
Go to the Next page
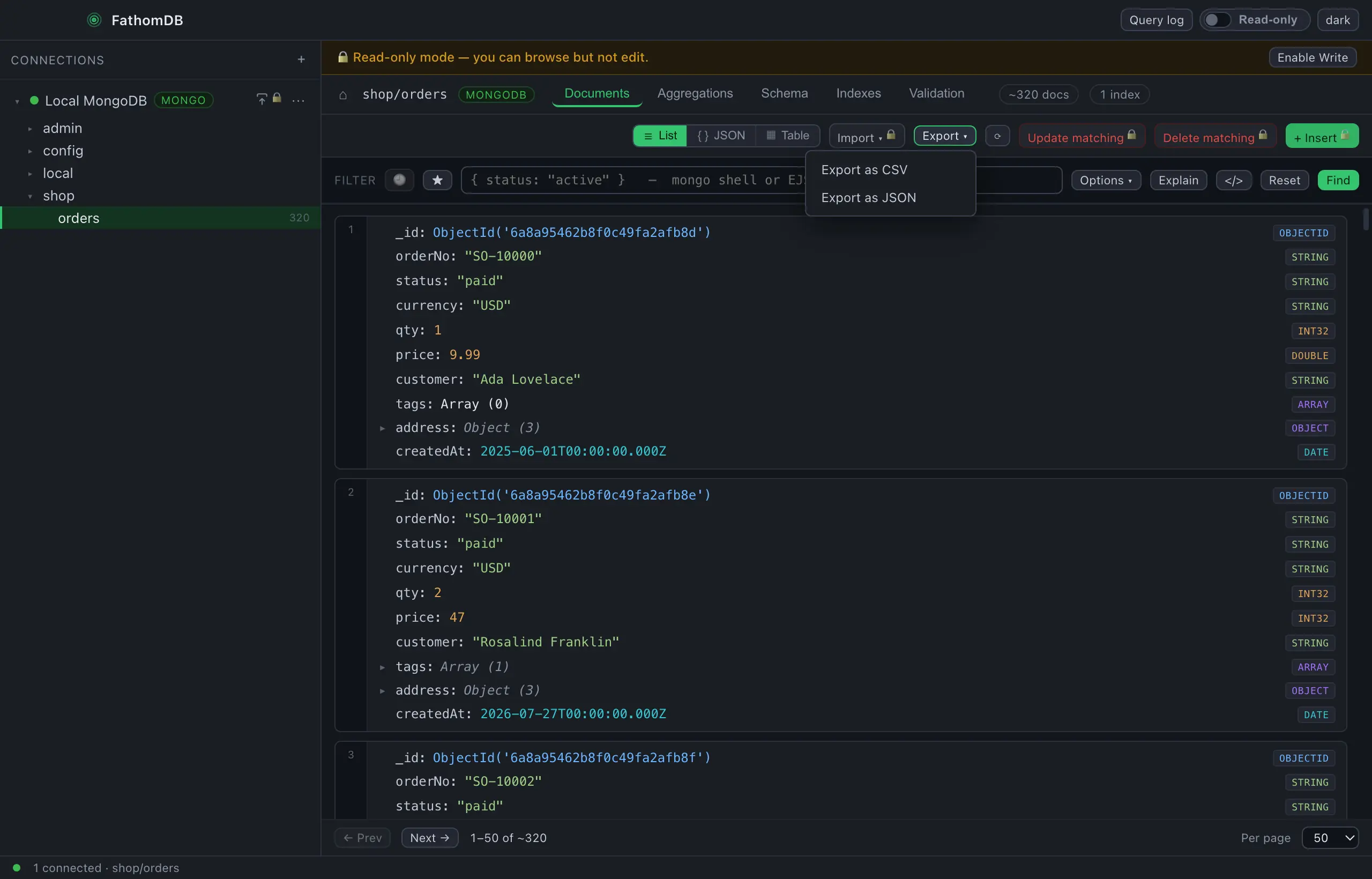429,838
